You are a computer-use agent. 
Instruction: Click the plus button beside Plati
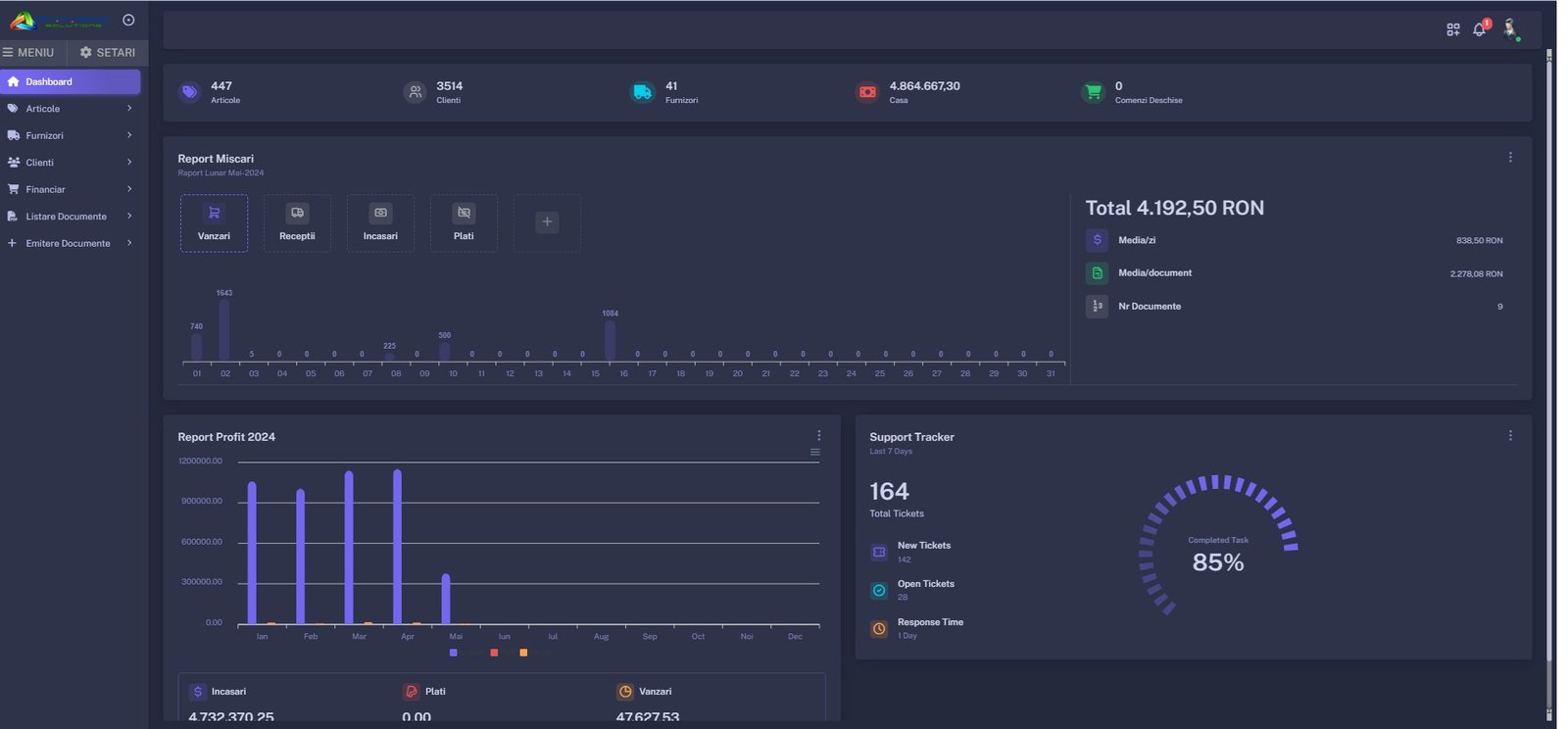pyautogui.click(x=547, y=222)
